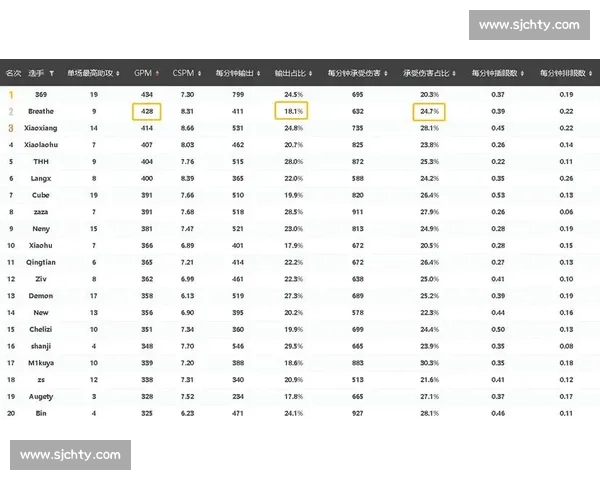The height and width of the screenshot is (480, 600).
Task: Click the top www.sjchty.com watermark banner
Action: [529, 25]
